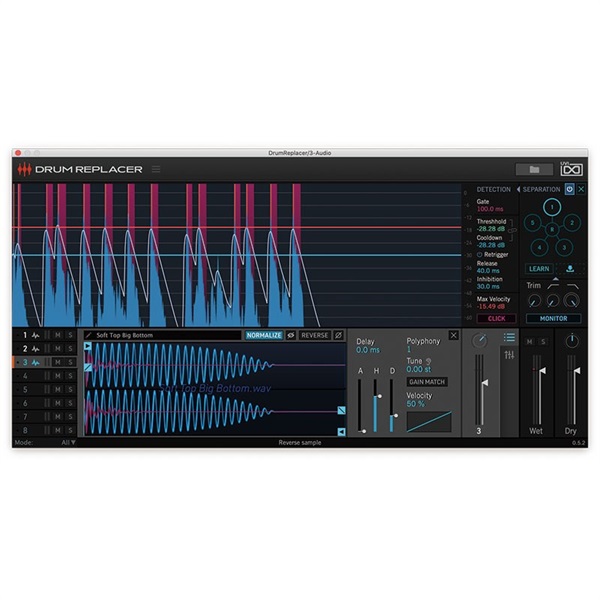600x600 pixels.
Task: Solo sample layer 2
Action: pos(71,349)
